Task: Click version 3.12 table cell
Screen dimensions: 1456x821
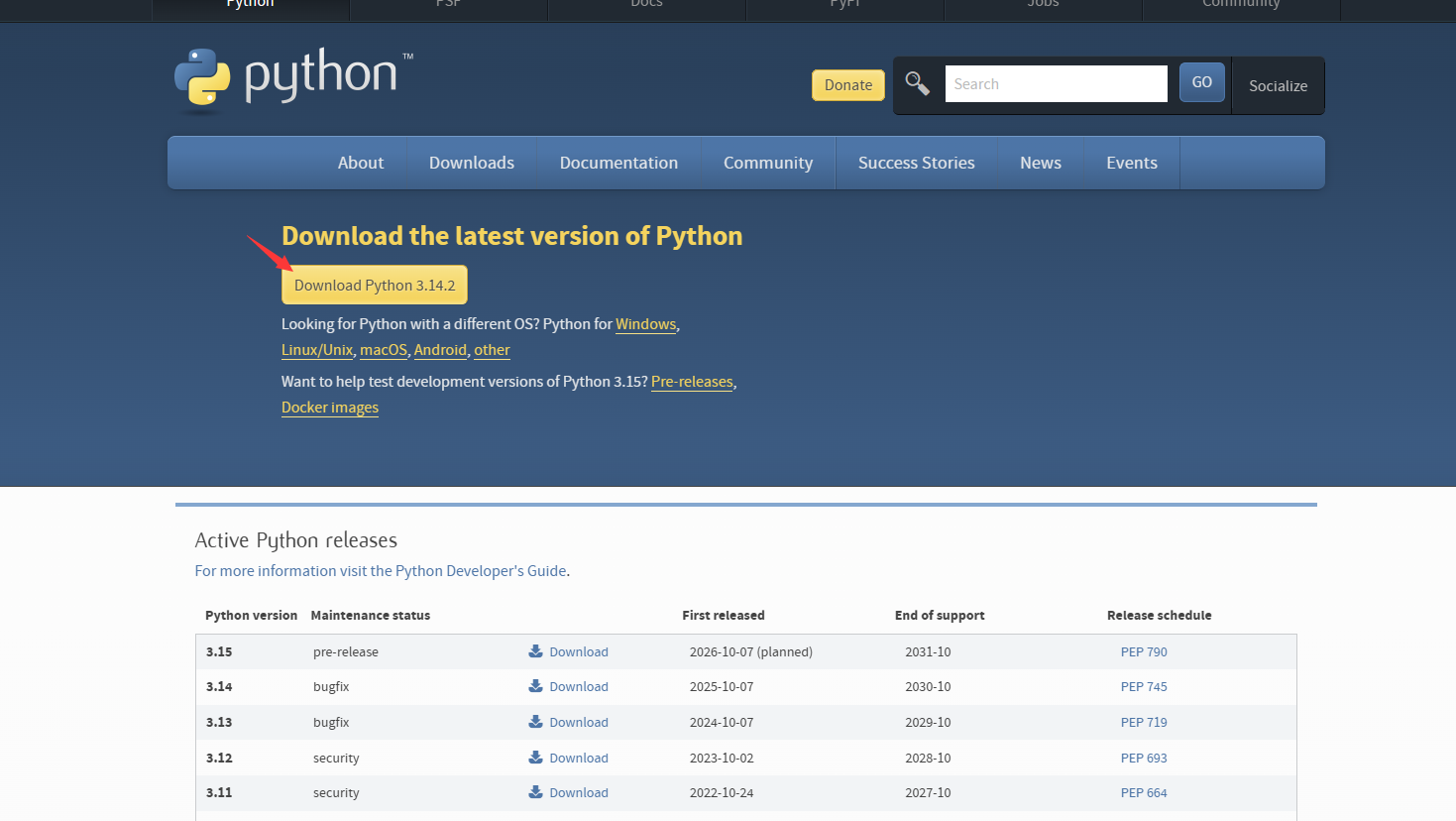Action: tap(219, 758)
